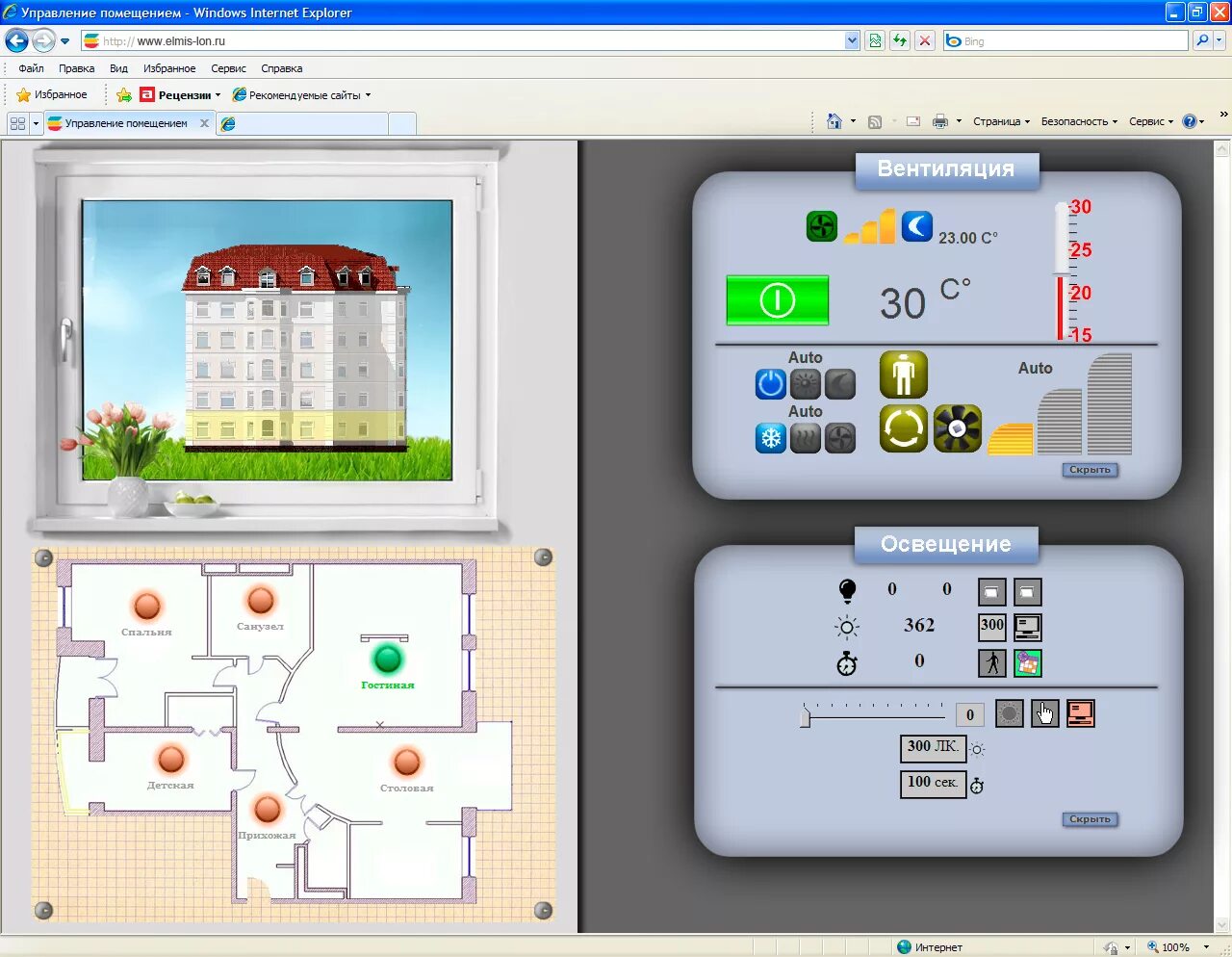Select the blue snowflake cooling icon
The image size is (1232, 957).
click(771, 438)
